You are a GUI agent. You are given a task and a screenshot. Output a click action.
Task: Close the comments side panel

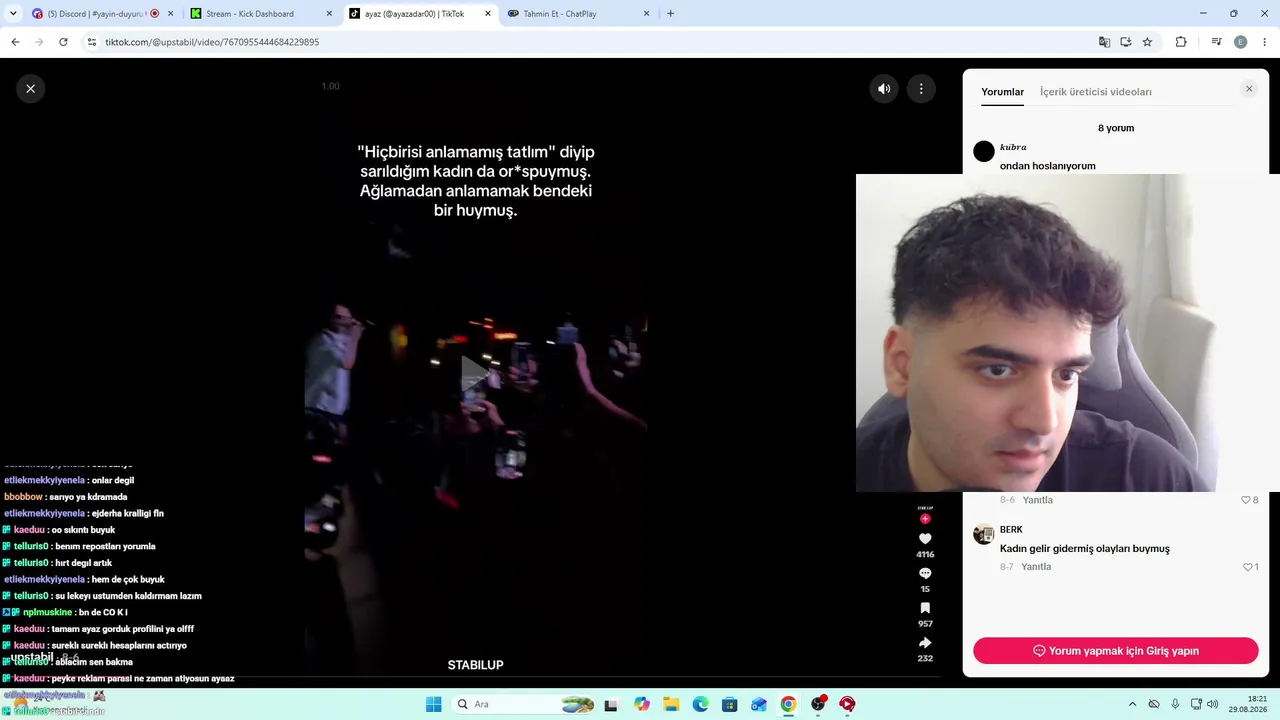1248,89
